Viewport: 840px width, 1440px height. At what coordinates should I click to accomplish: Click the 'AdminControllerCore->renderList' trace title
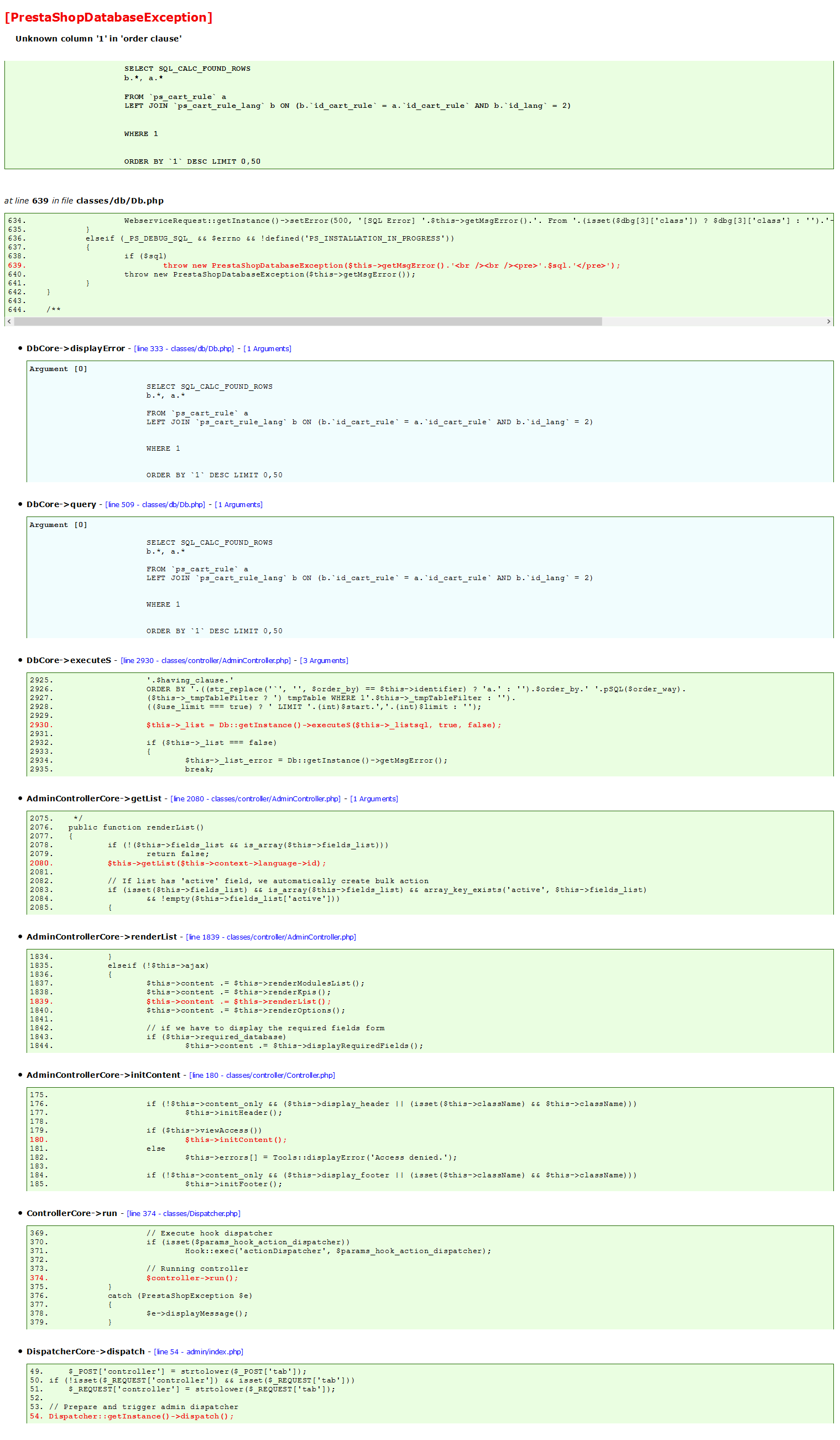pos(102,937)
